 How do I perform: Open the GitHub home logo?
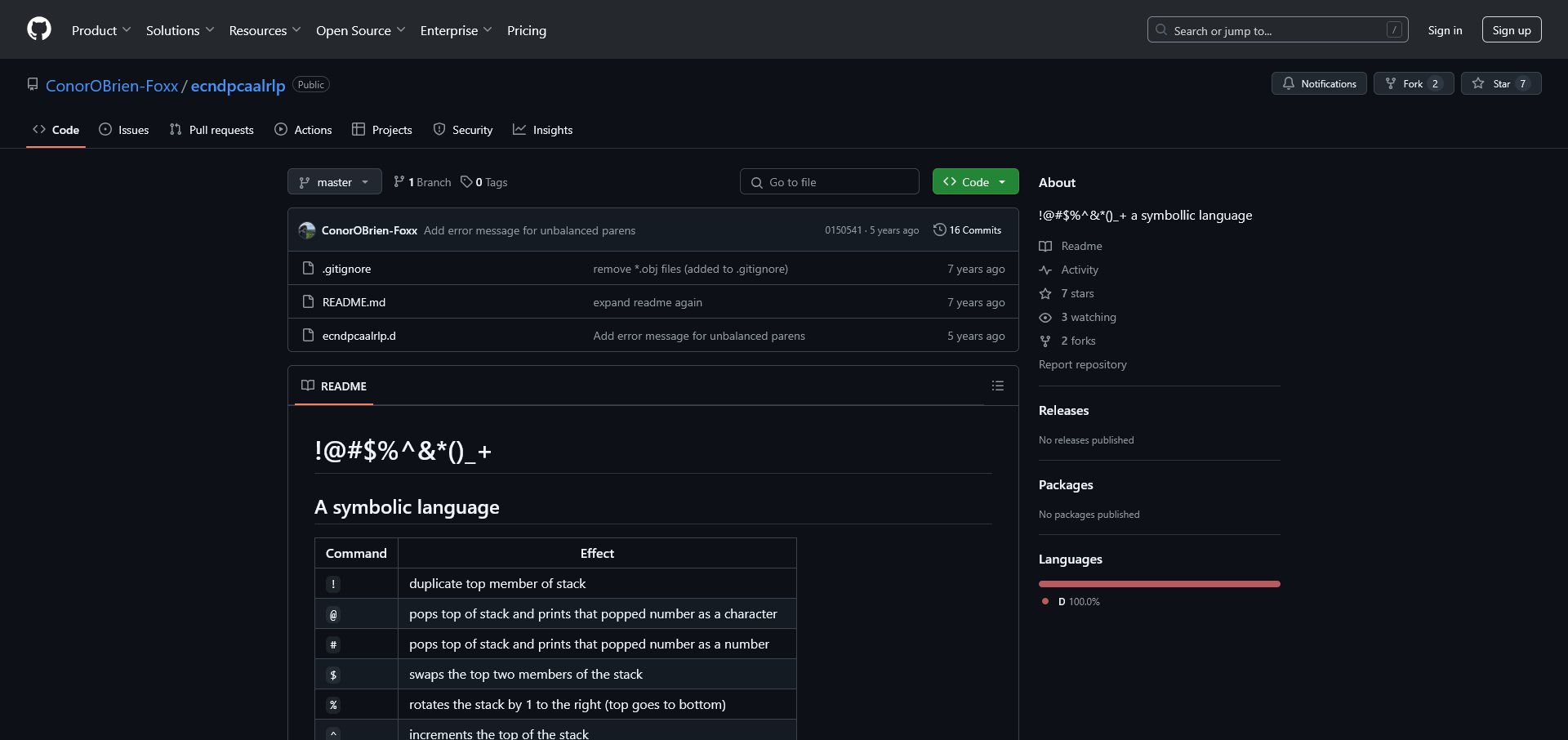(x=39, y=29)
